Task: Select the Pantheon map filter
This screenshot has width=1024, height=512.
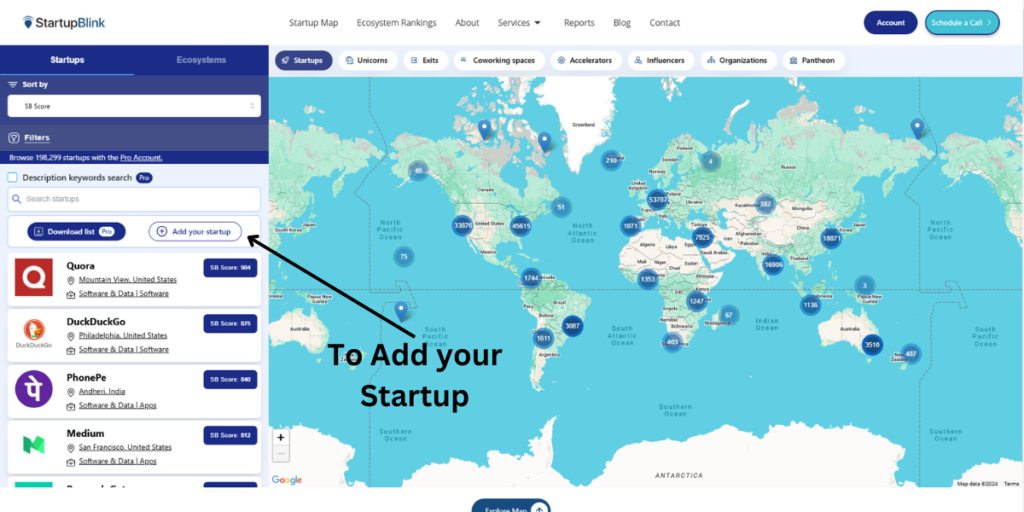Action: point(813,60)
